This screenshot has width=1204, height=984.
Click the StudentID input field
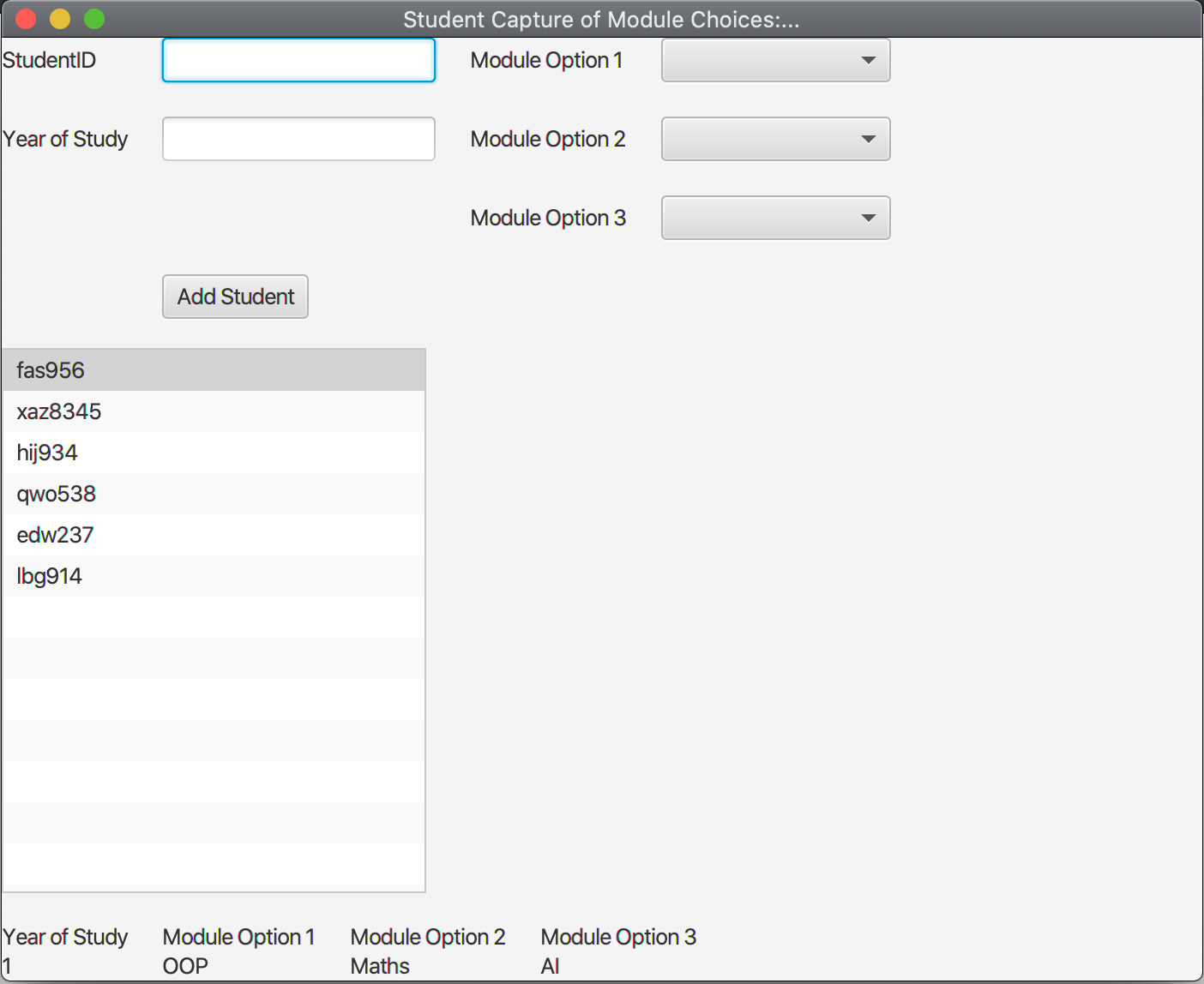click(x=298, y=60)
